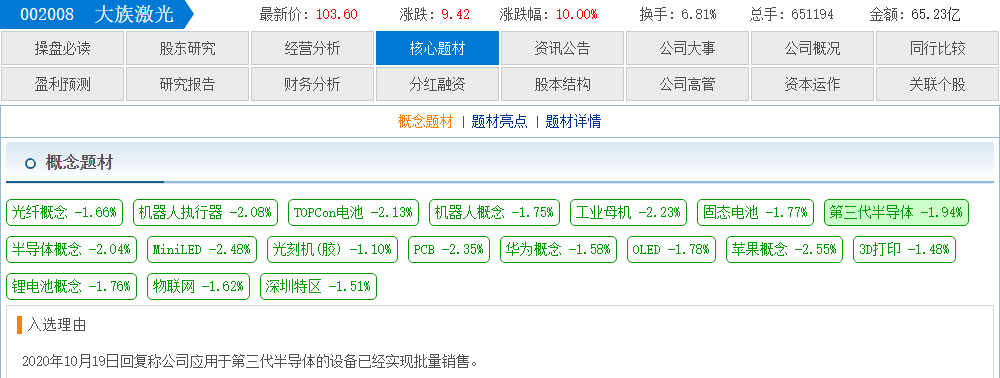Pick 半导体概念 concept tag
The image size is (1000, 378).
[x=71, y=249]
